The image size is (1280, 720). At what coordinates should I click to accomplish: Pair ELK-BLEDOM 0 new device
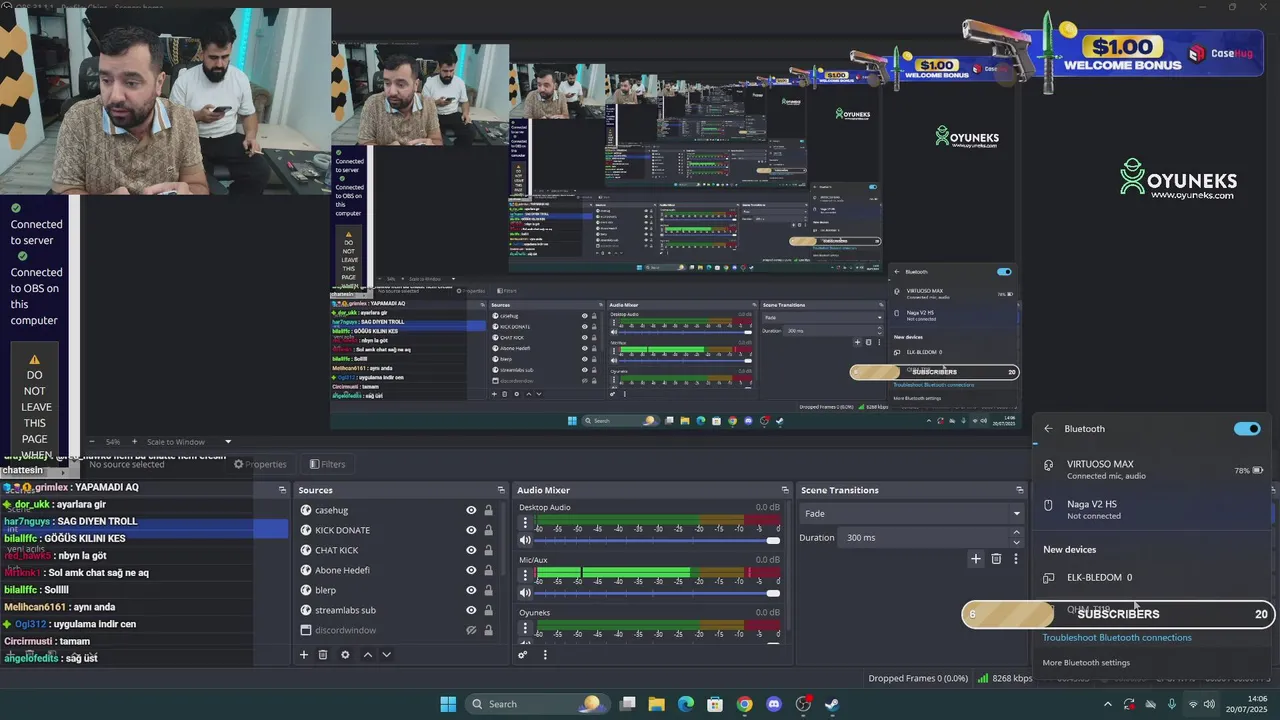click(x=1152, y=577)
